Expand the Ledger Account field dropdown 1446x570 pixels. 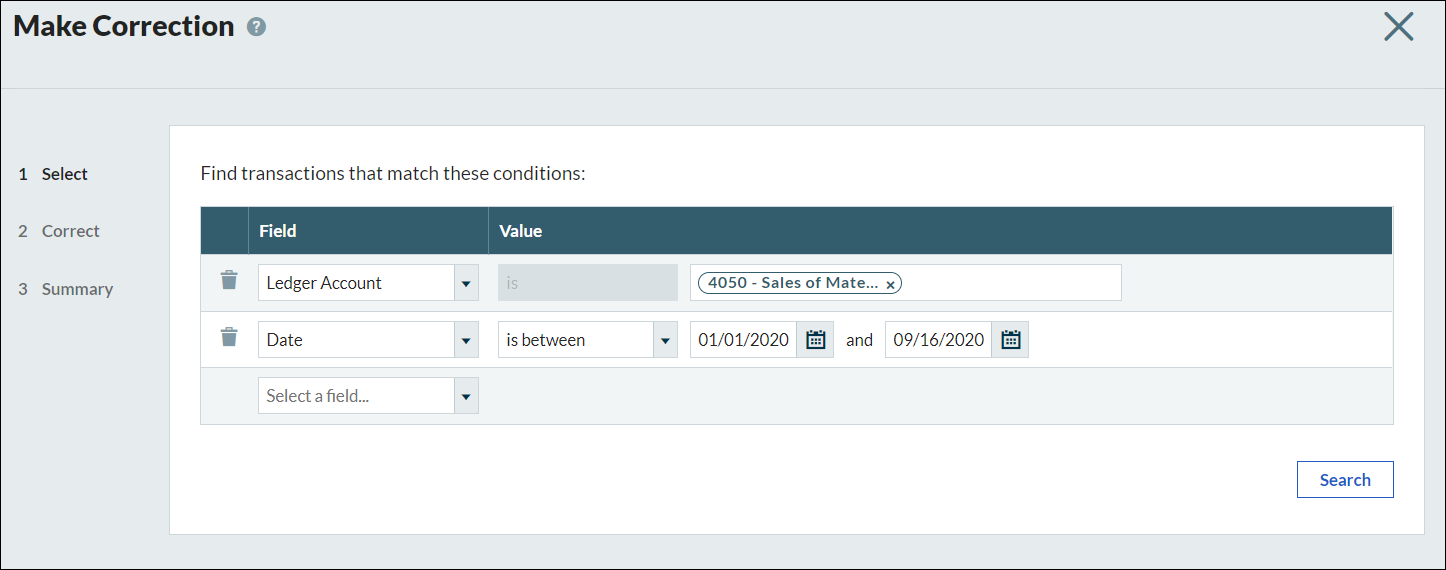(466, 283)
